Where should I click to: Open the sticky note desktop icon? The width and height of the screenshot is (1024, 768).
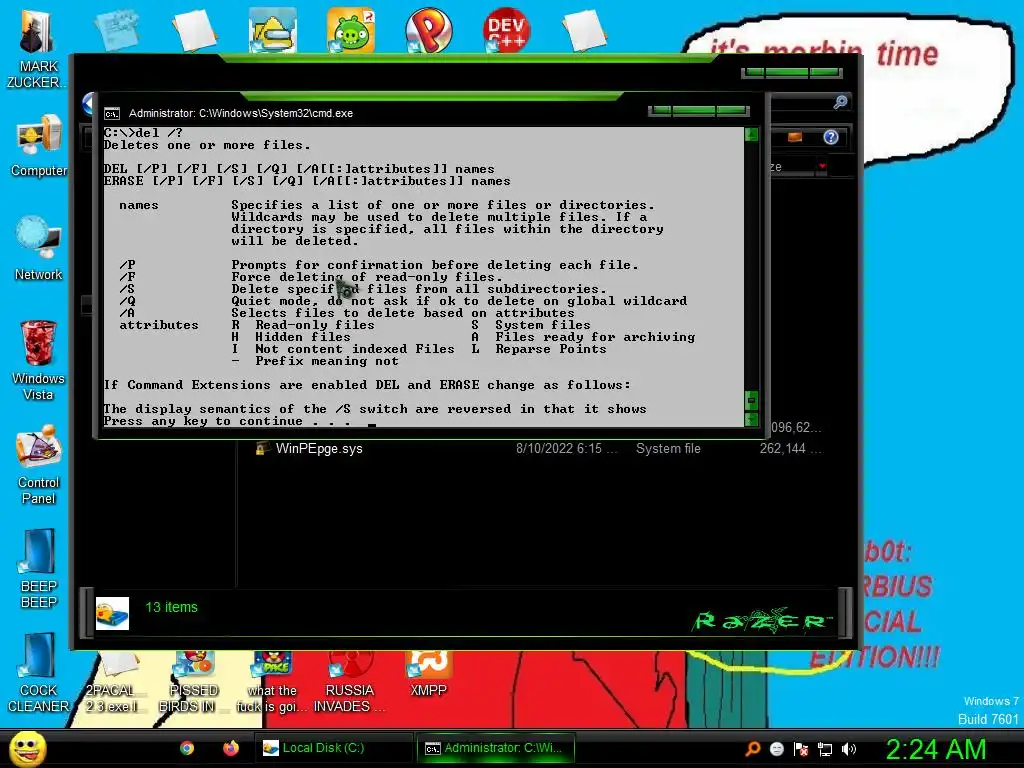pos(117,30)
